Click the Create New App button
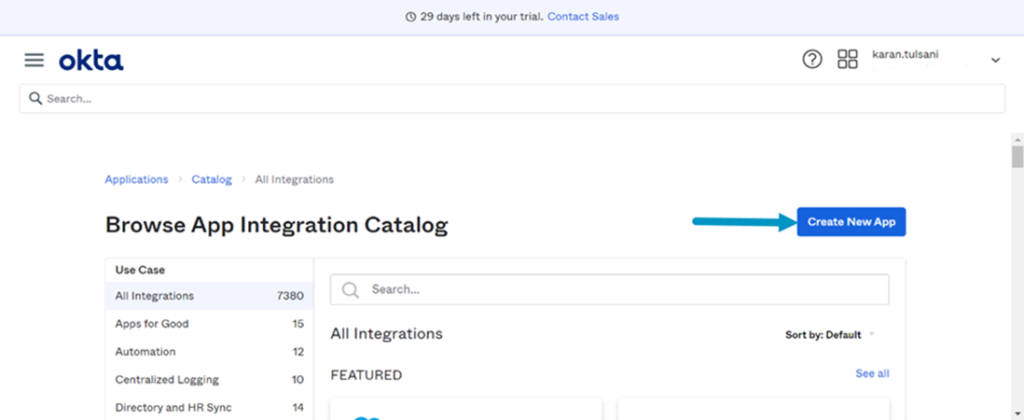This screenshot has height=420, width=1024. point(851,222)
